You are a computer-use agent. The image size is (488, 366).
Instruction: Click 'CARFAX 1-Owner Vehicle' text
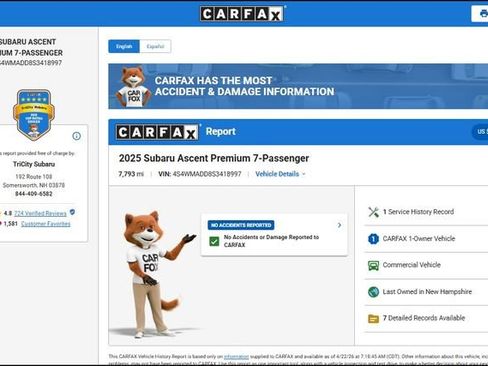(x=419, y=238)
